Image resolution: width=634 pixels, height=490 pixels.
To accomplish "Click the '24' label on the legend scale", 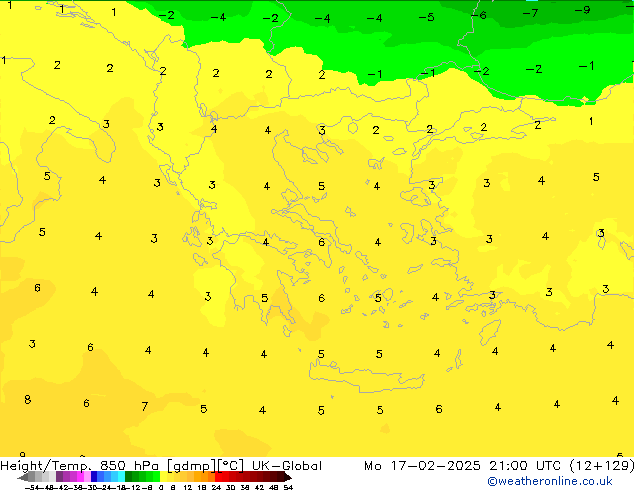I will 216,487.
